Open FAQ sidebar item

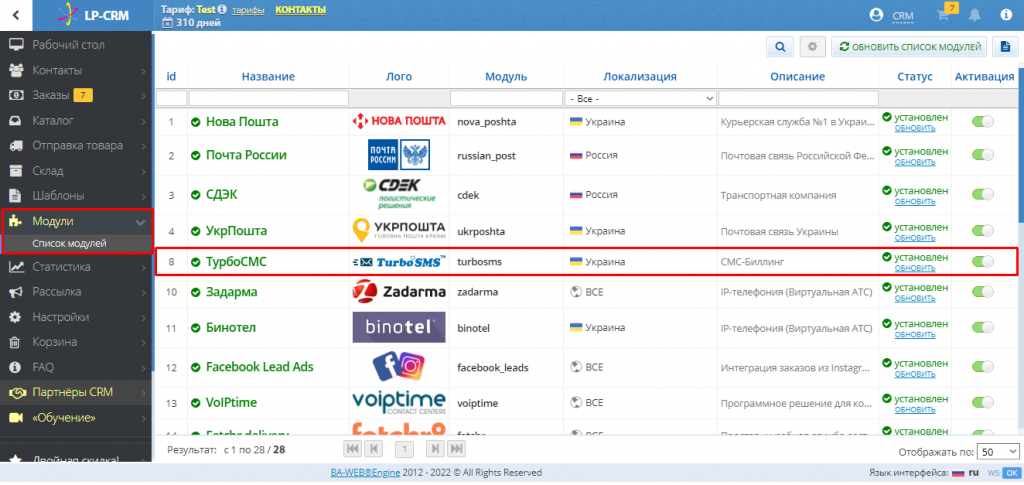76,367
